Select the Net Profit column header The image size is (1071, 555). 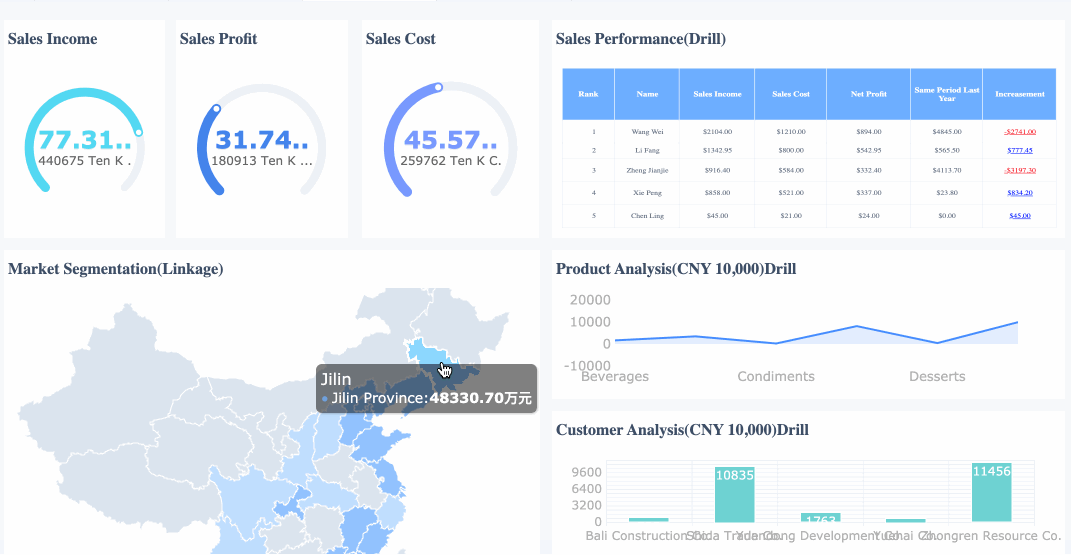[x=869, y=94]
